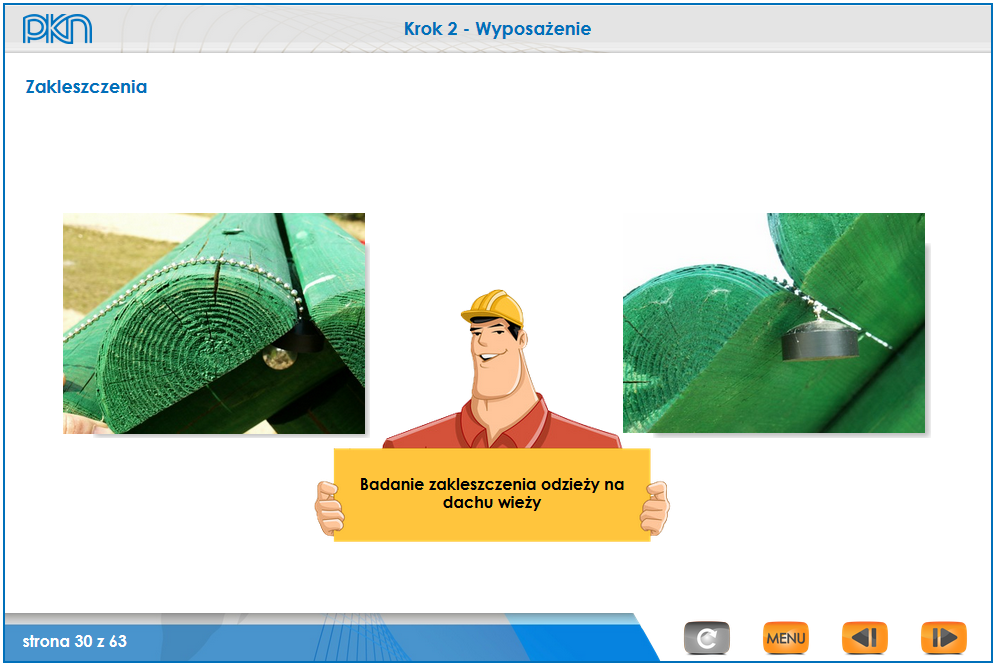Open the left photo with bead chain
Viewport: 995px width, 666px height.
[x=214, y=323]
